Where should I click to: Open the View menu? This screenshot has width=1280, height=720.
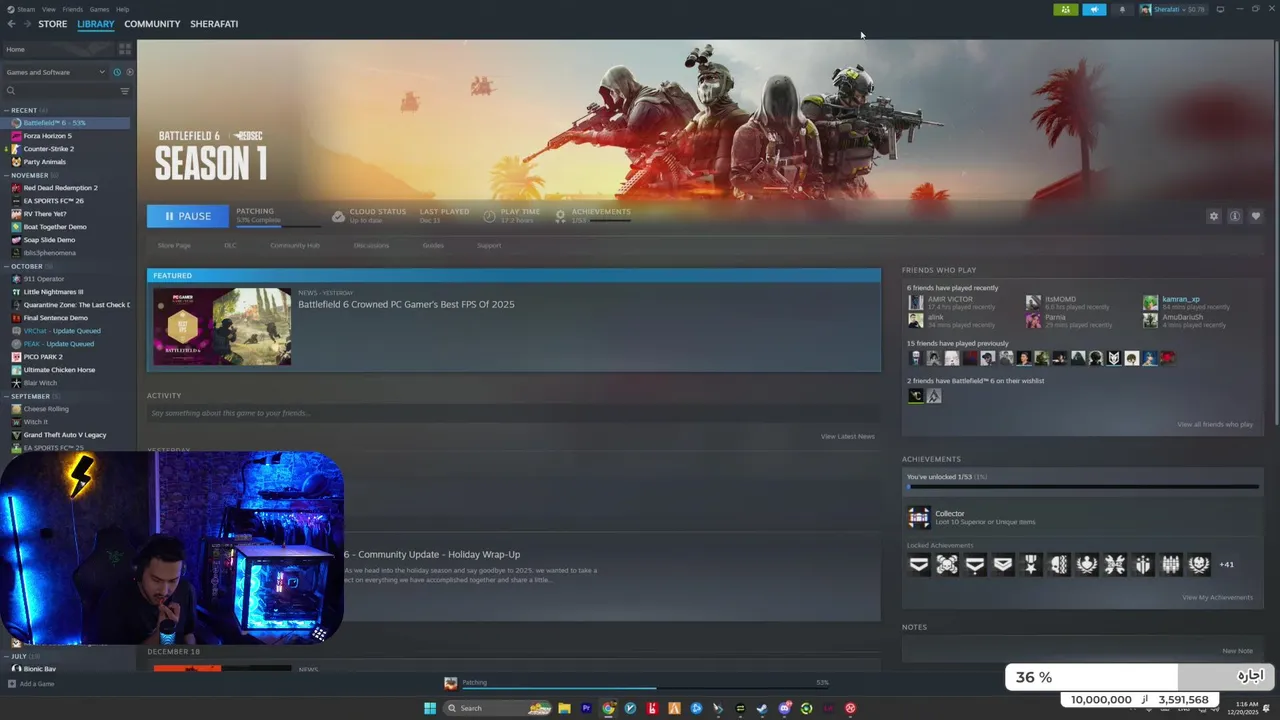49,9
